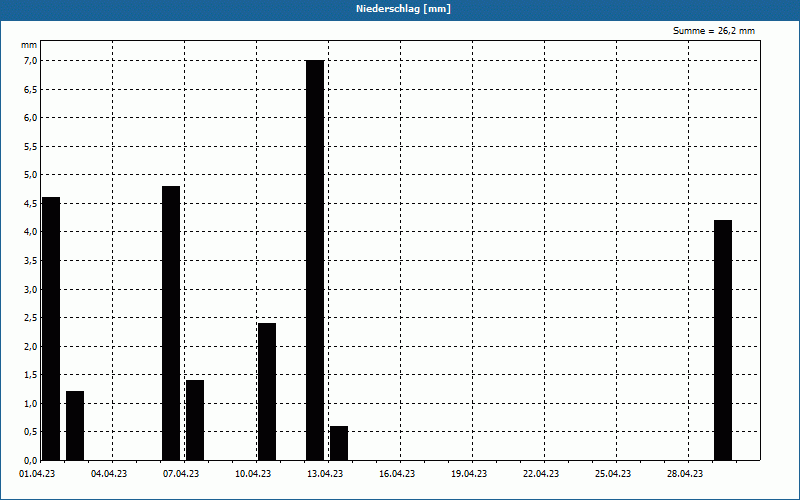Select the tallest 7,0 mm precipitation bar
The image size is (800, 500).
[x=315, y=260]
